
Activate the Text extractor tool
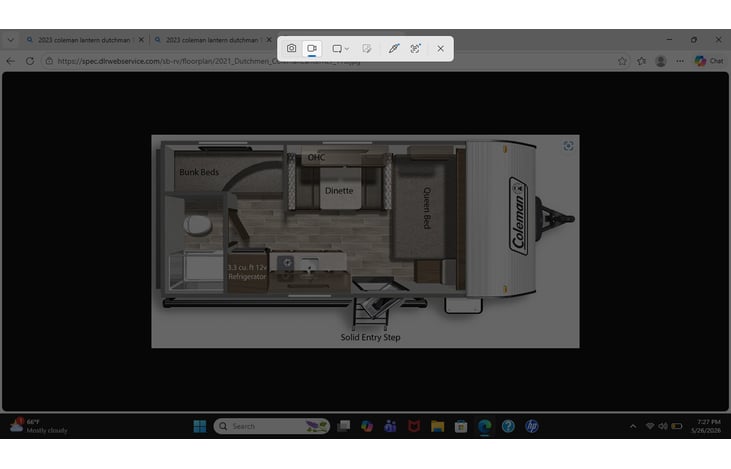415,48
